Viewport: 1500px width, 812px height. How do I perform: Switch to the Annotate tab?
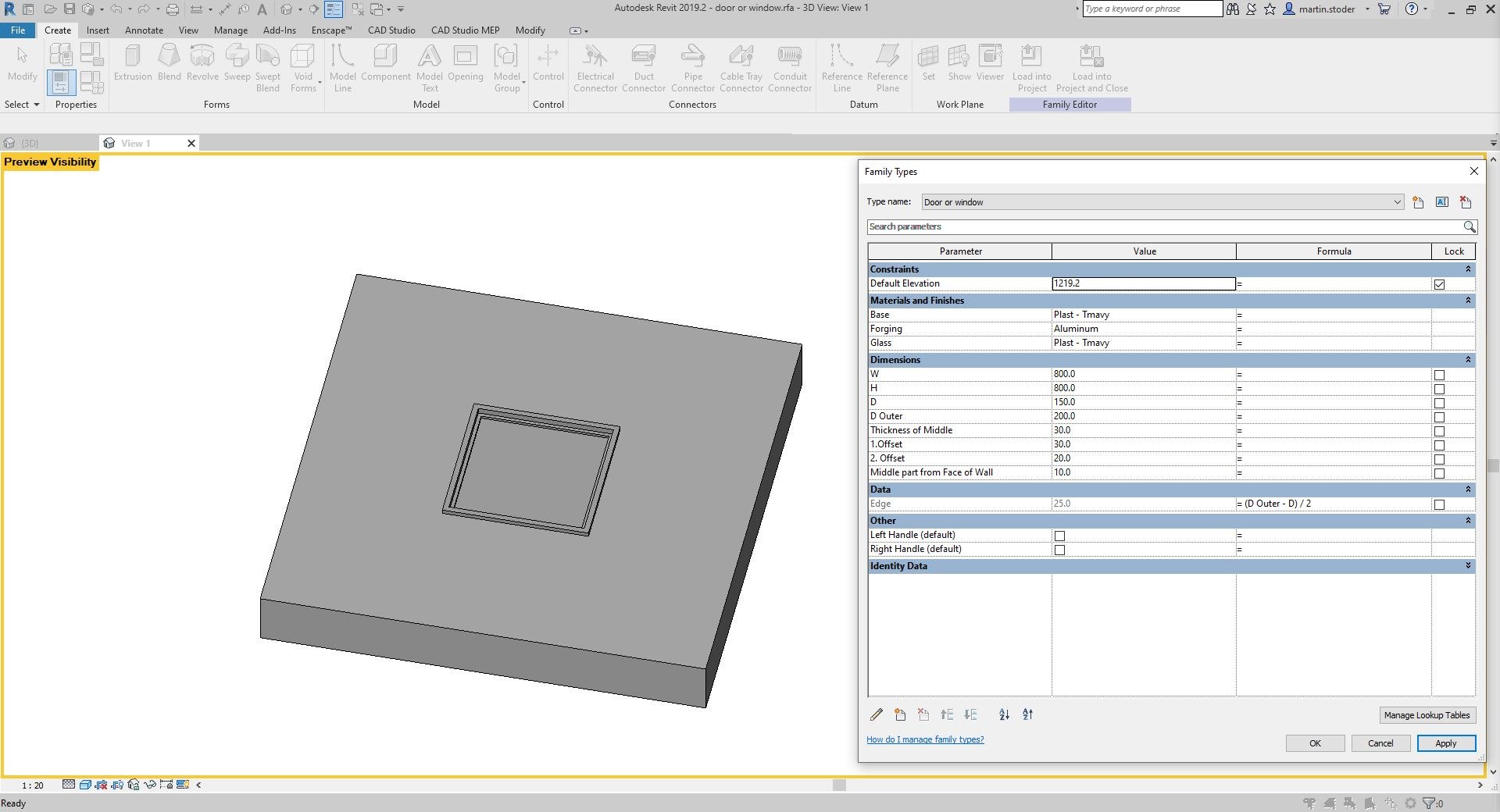(144, 30)
